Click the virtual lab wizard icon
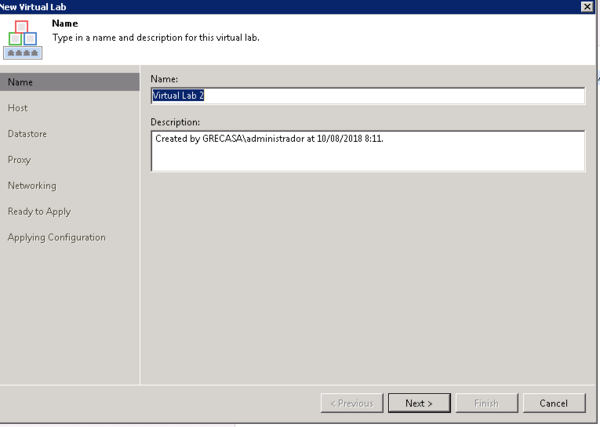600x427 pixels. [22, 39]
